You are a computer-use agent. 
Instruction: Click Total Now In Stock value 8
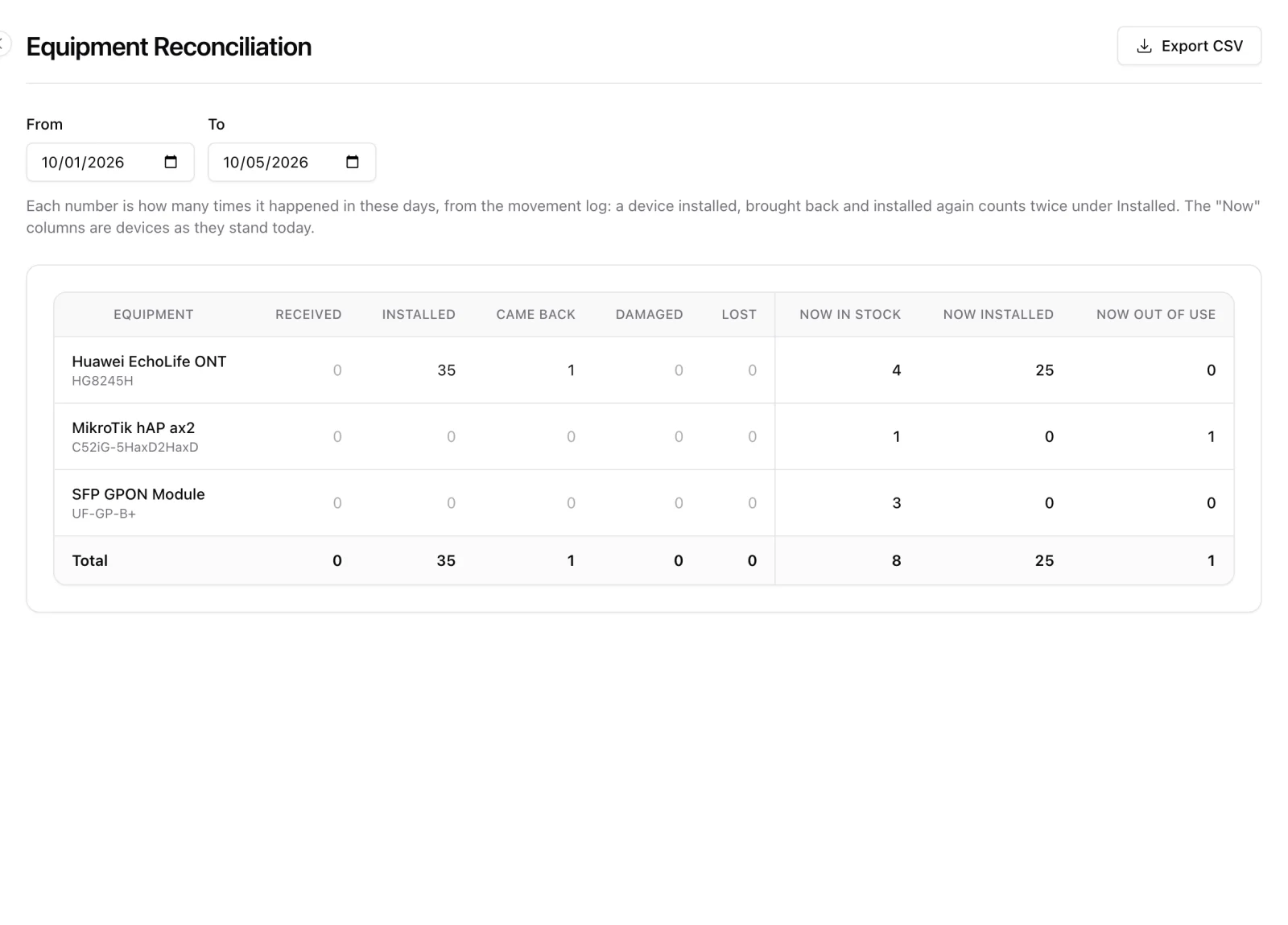coord(896,560)
